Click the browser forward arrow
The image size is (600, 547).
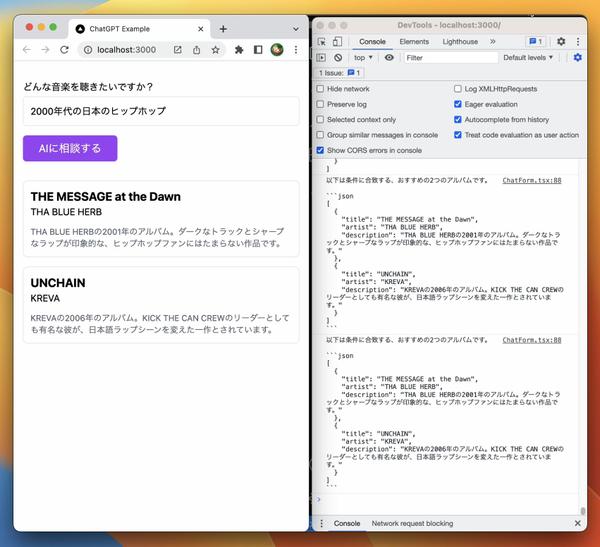45,50
